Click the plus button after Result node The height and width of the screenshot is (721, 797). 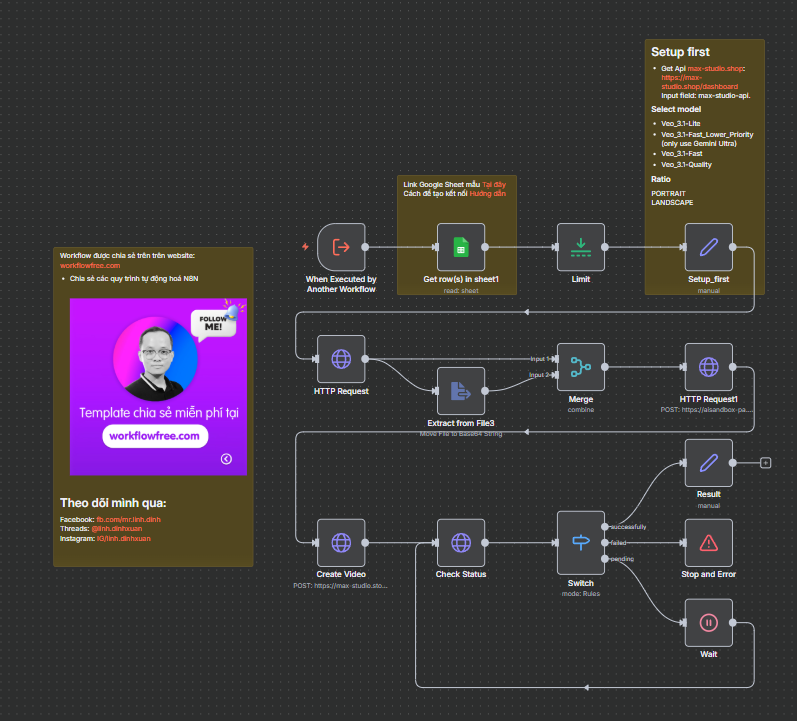tap(766, 463)
